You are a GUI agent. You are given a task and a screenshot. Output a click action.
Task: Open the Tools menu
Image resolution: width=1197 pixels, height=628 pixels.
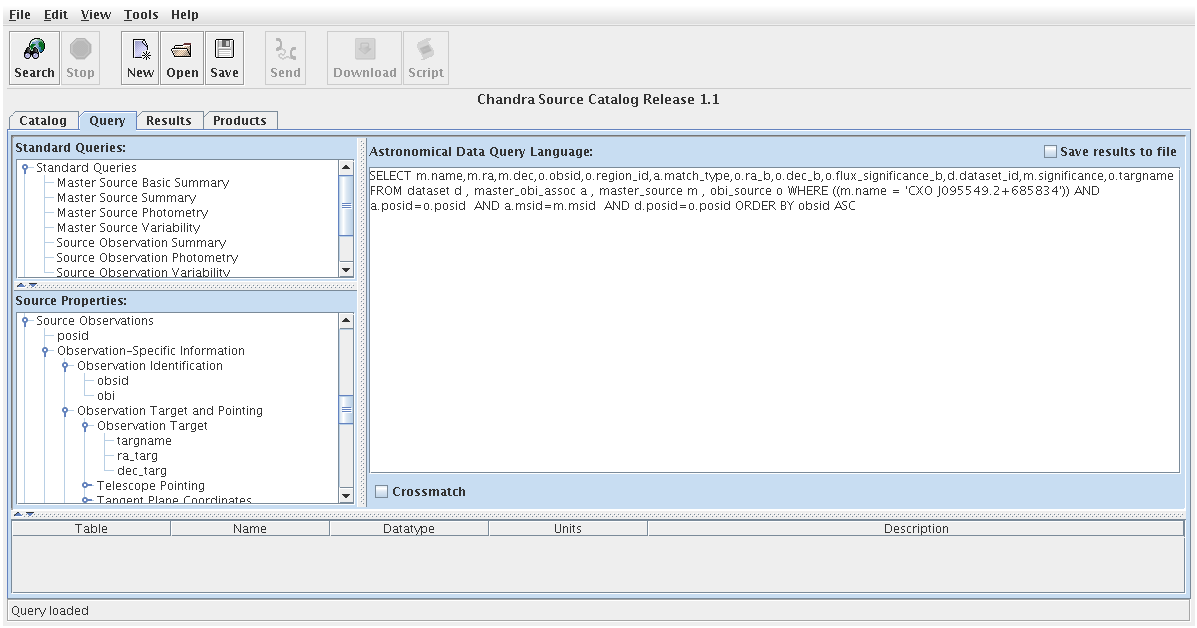tap(141, 15)
